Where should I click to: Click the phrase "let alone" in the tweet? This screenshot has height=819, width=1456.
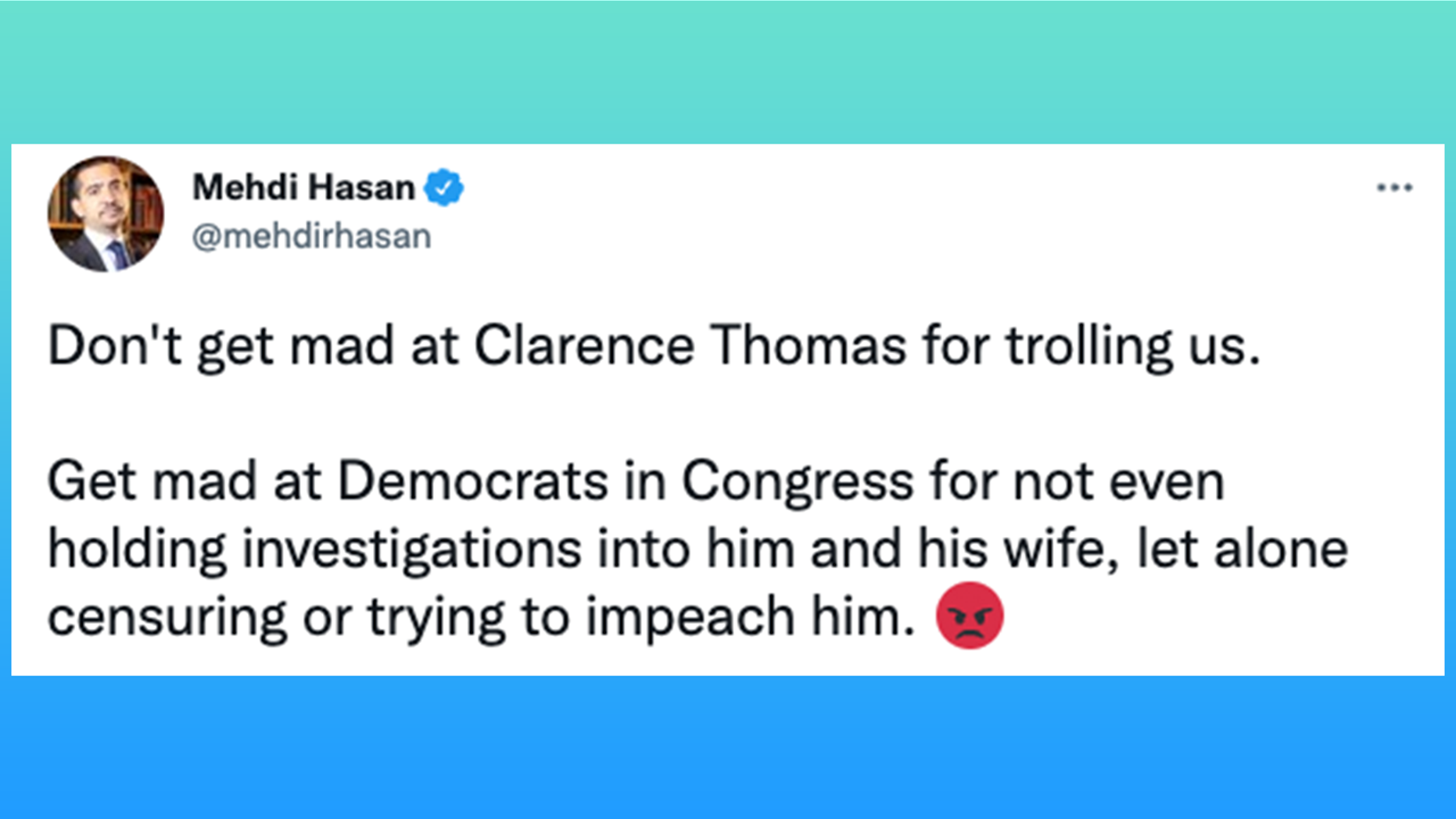click(1243, 549)
